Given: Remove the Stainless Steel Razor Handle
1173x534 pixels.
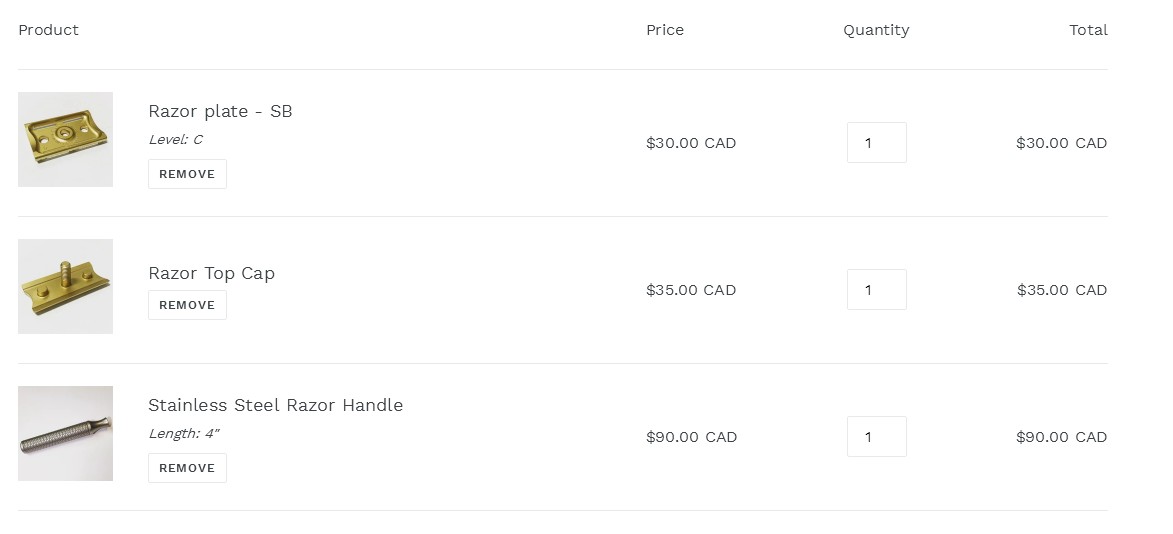Looking at the screenshot, I should pyautogui.click(x=187, y=468).
